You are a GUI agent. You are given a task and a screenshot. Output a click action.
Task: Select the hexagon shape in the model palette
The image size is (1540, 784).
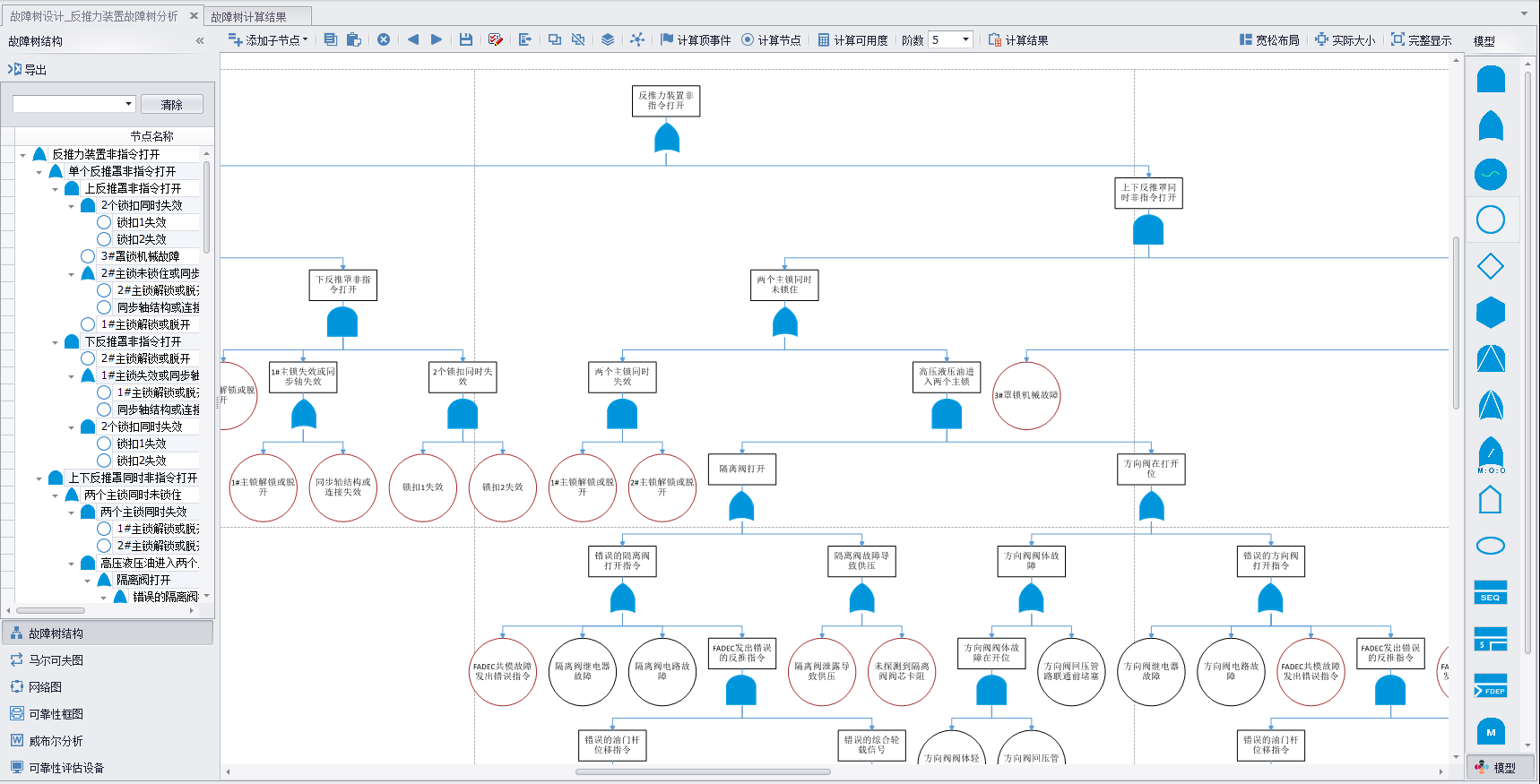pyautogui.click(x=1490, y=313)
